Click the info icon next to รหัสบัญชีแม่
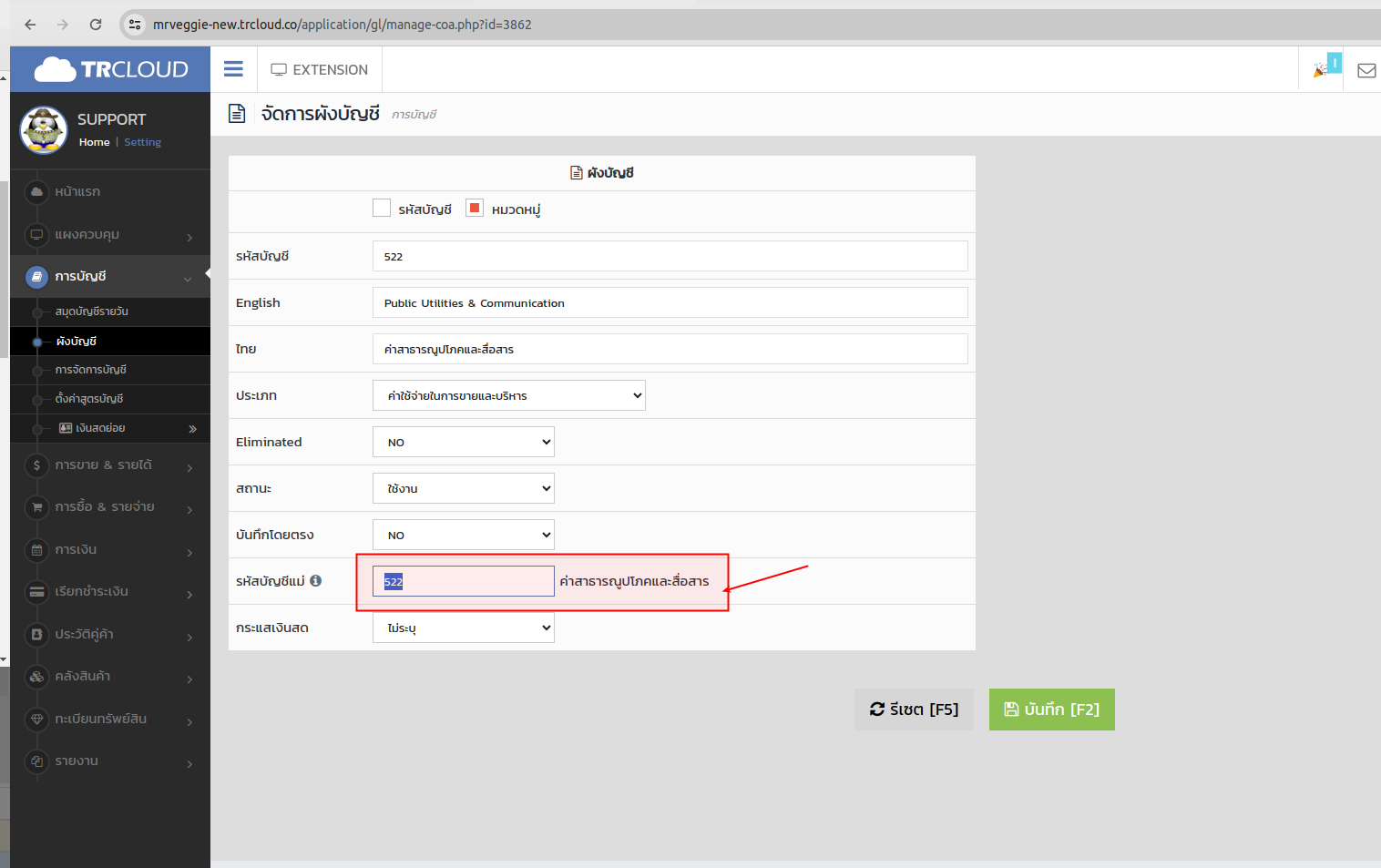The image size is (1381, 868). (315, 580)
